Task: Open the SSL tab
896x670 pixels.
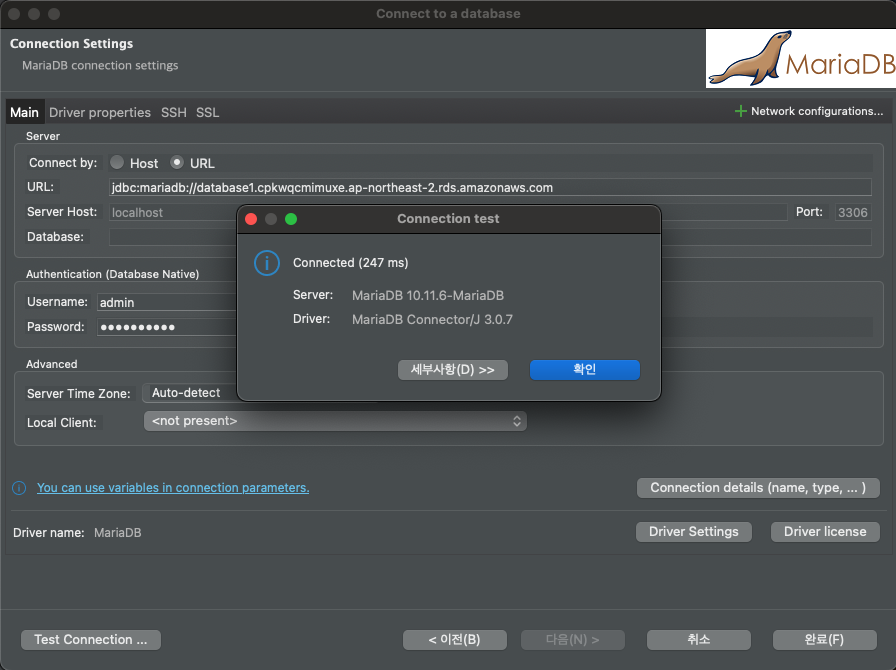Action: tap(207, 112)
